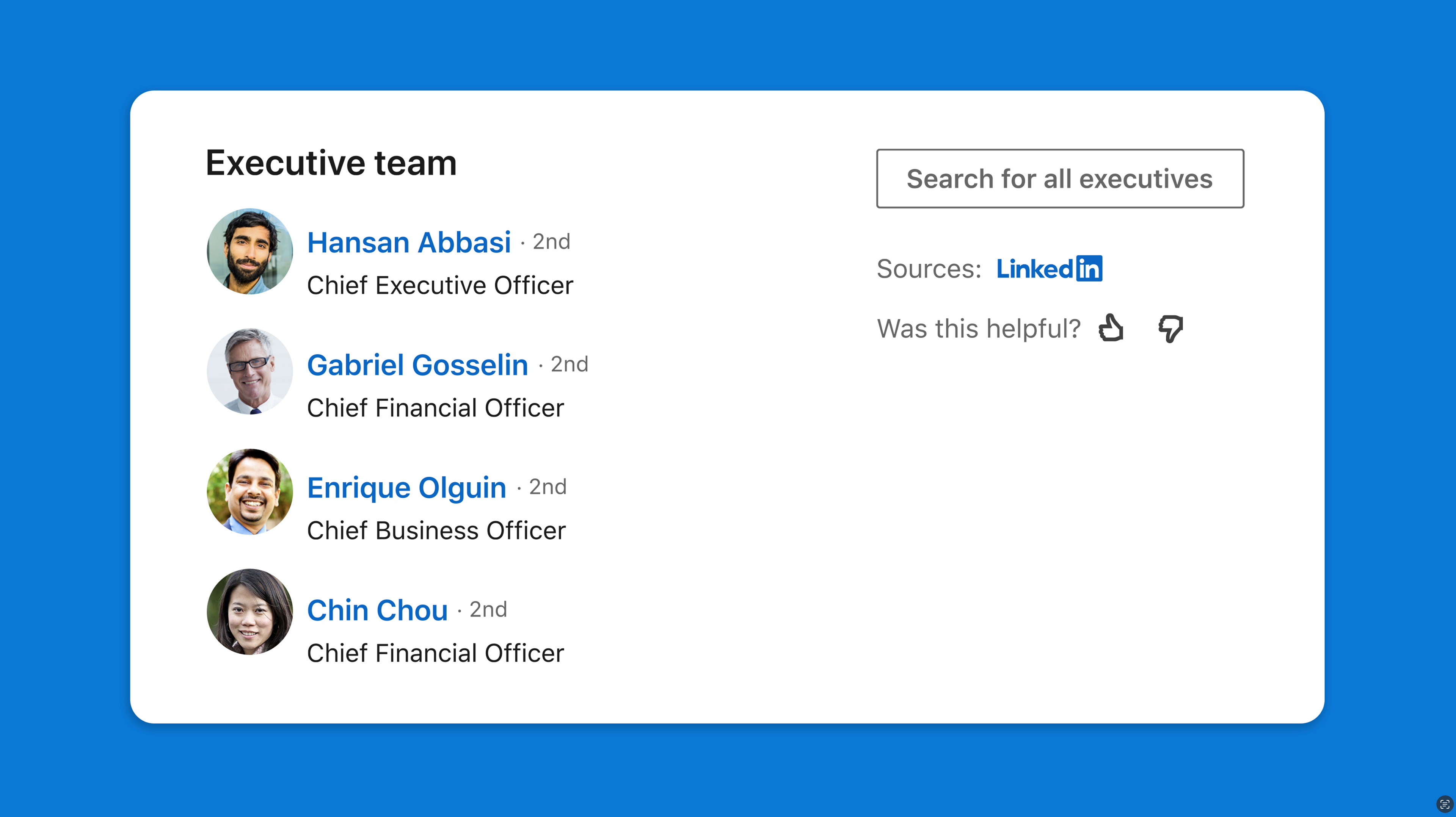Open the LinkedIn source logo
This screenshot has height=817, width=1456.
[1048, 268]
